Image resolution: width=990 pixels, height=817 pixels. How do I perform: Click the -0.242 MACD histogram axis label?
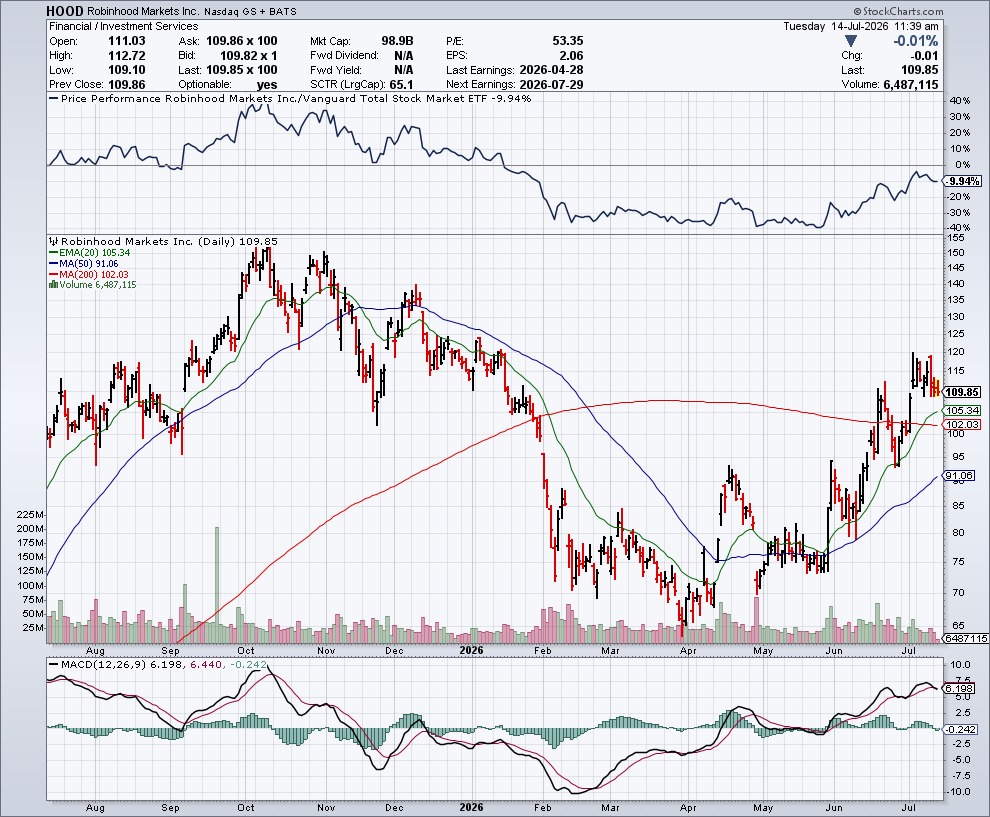(962, 729)
